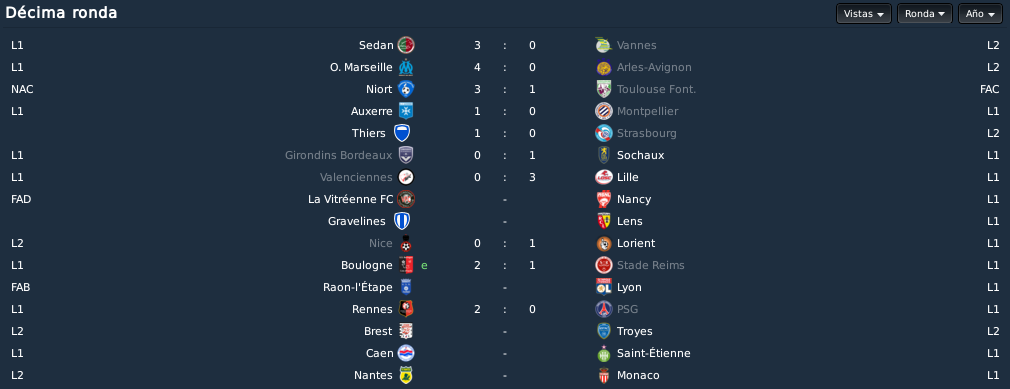The height and width of the screenshot is (389, 1010).
Task: Open the PSG club logo
Action: click(604, 309)
